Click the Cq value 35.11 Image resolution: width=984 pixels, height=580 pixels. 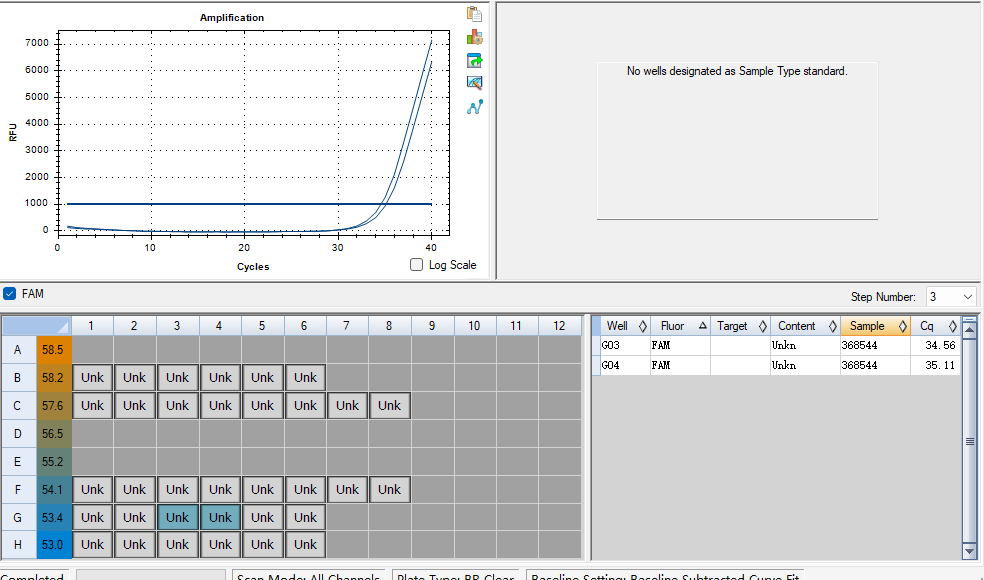coord(940,365)
